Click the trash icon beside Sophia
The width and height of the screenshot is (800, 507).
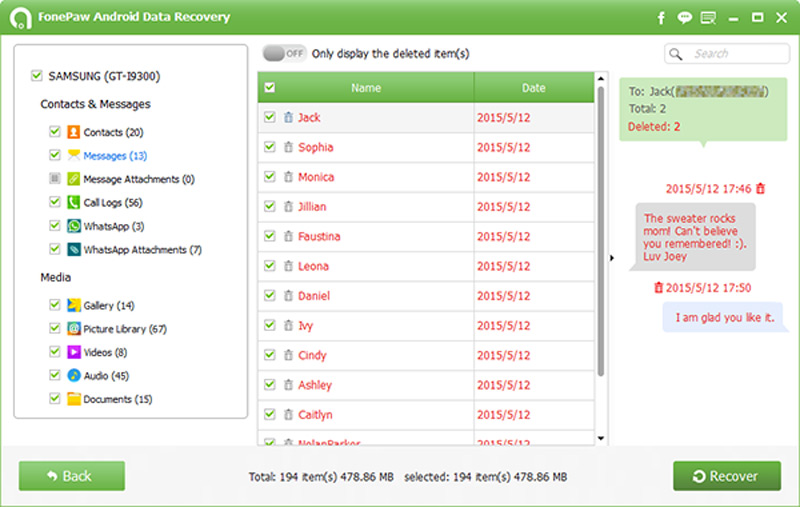288,147
